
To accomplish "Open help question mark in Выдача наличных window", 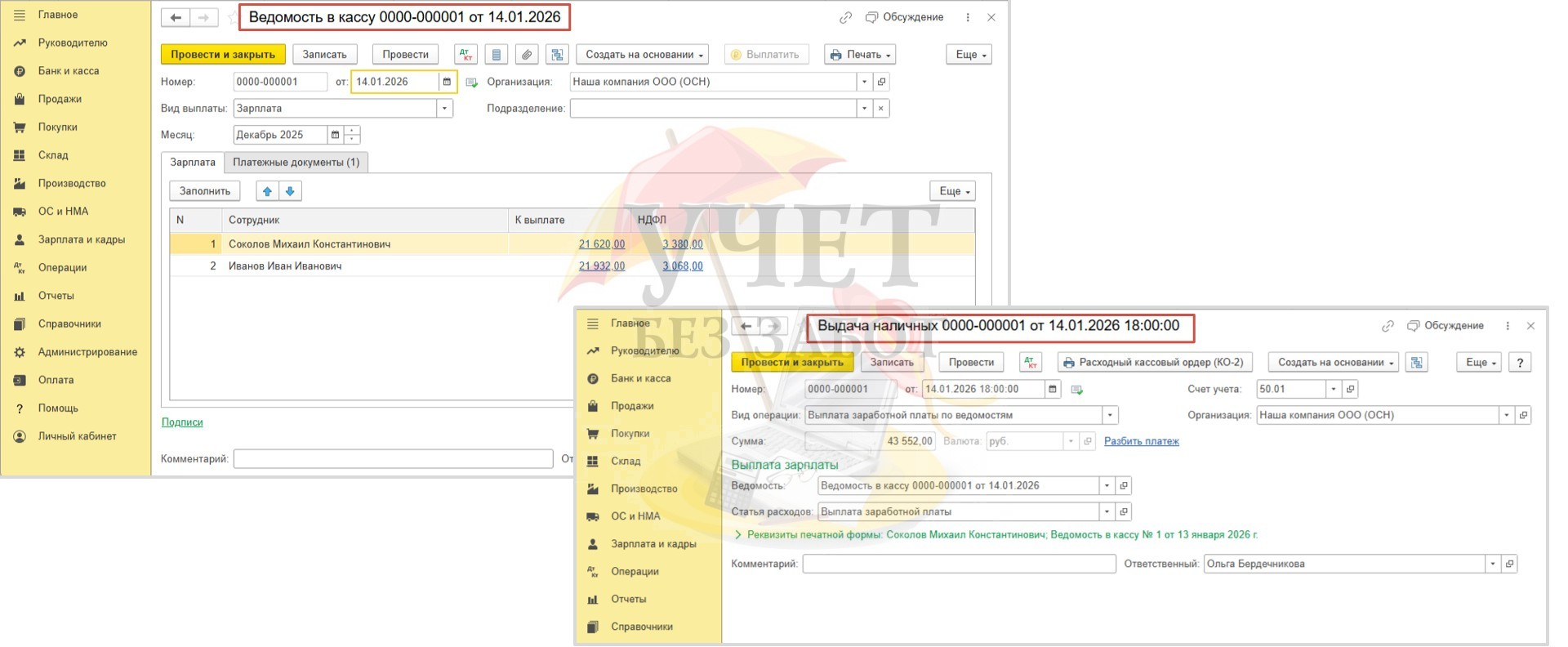I will tap(1520, 362).
